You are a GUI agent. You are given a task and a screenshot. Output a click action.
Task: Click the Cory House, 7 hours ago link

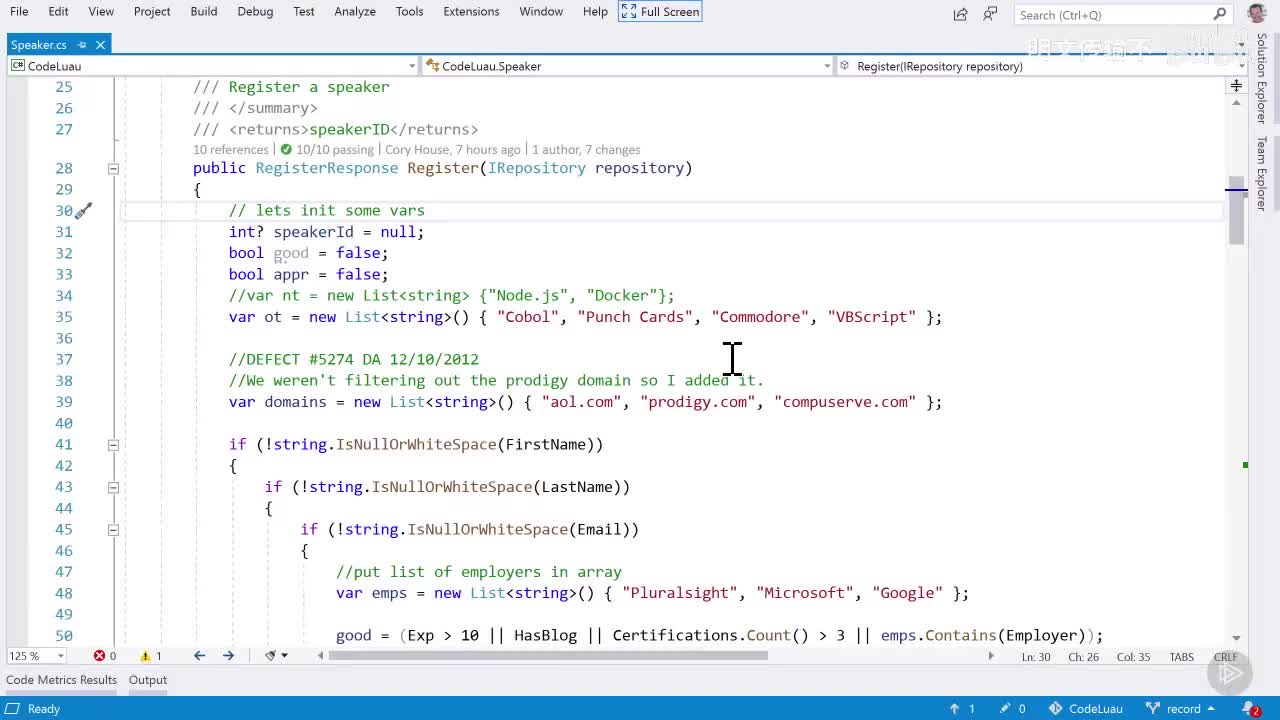coord(452,150)
